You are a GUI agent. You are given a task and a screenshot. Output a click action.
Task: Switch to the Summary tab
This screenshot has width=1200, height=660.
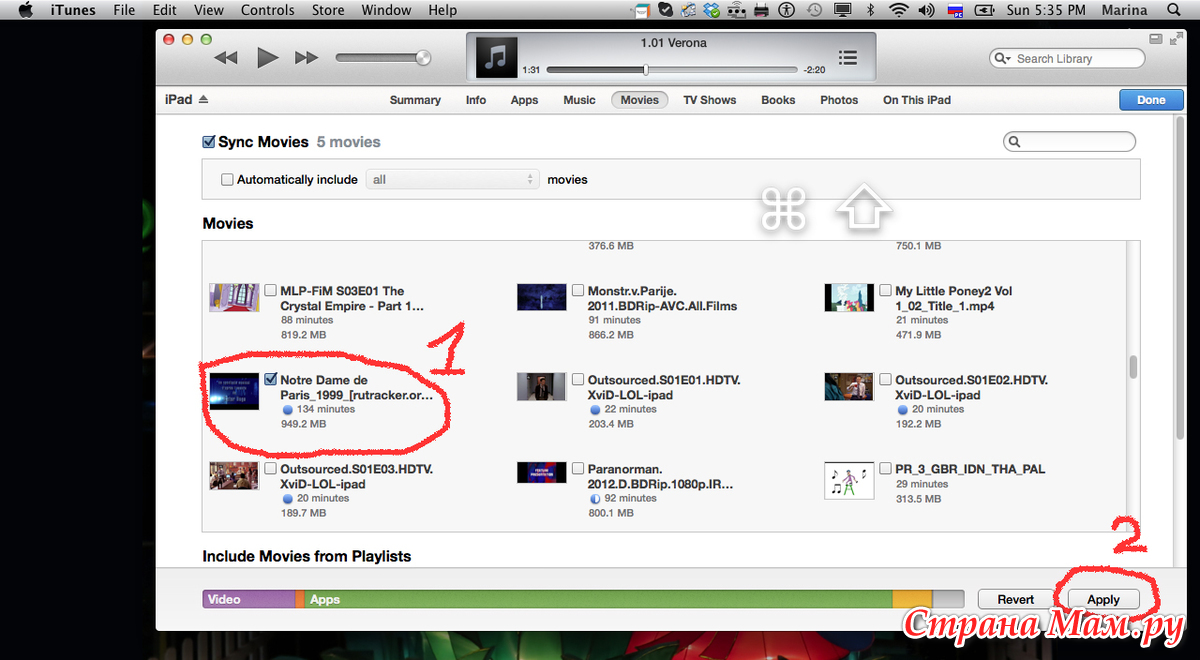coord(415,100)
